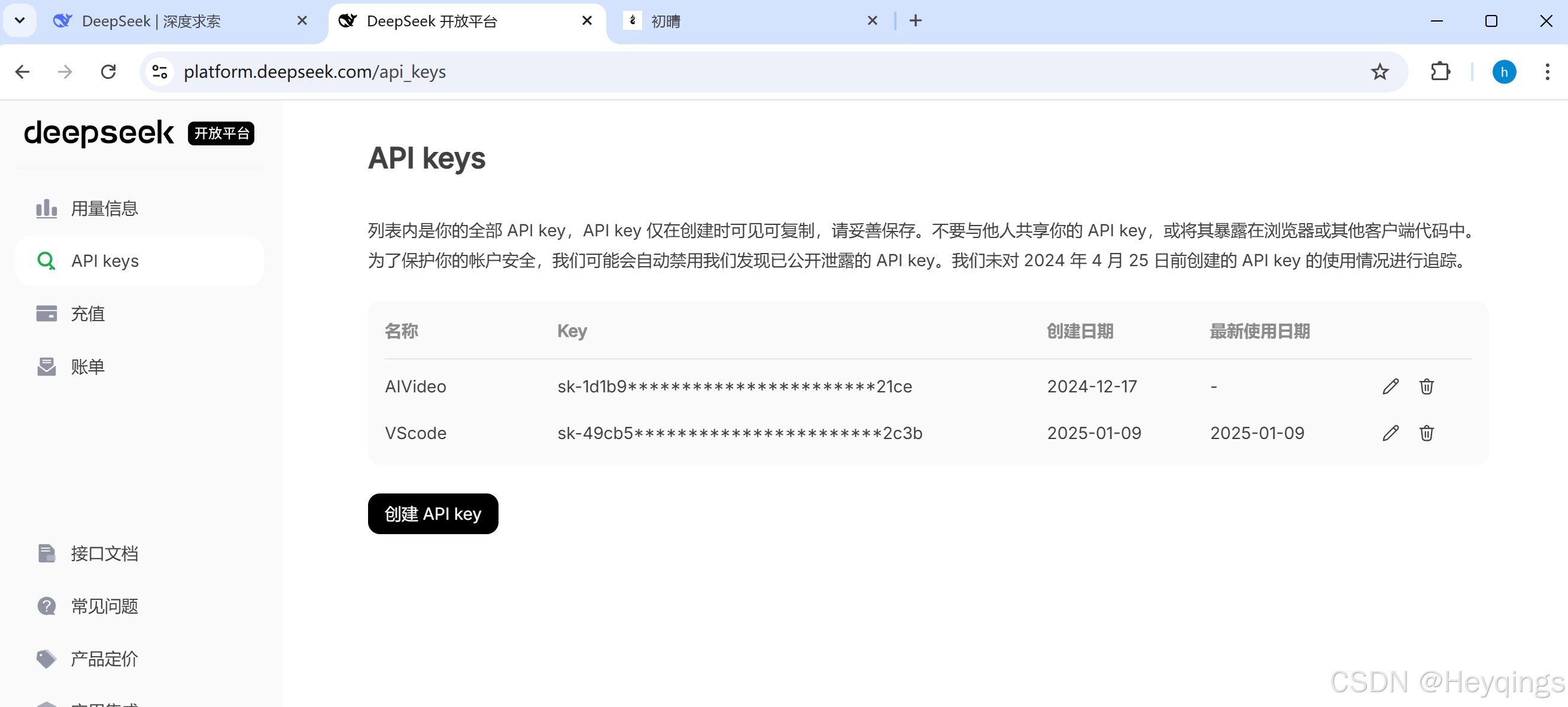
Task: Click AIVideo creation date 2024-12-17
Action: point(1092,386)
